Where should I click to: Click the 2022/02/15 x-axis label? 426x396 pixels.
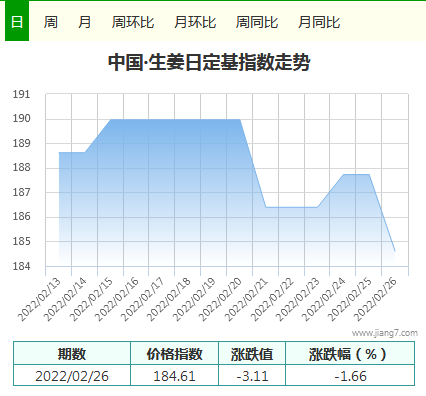91,300
